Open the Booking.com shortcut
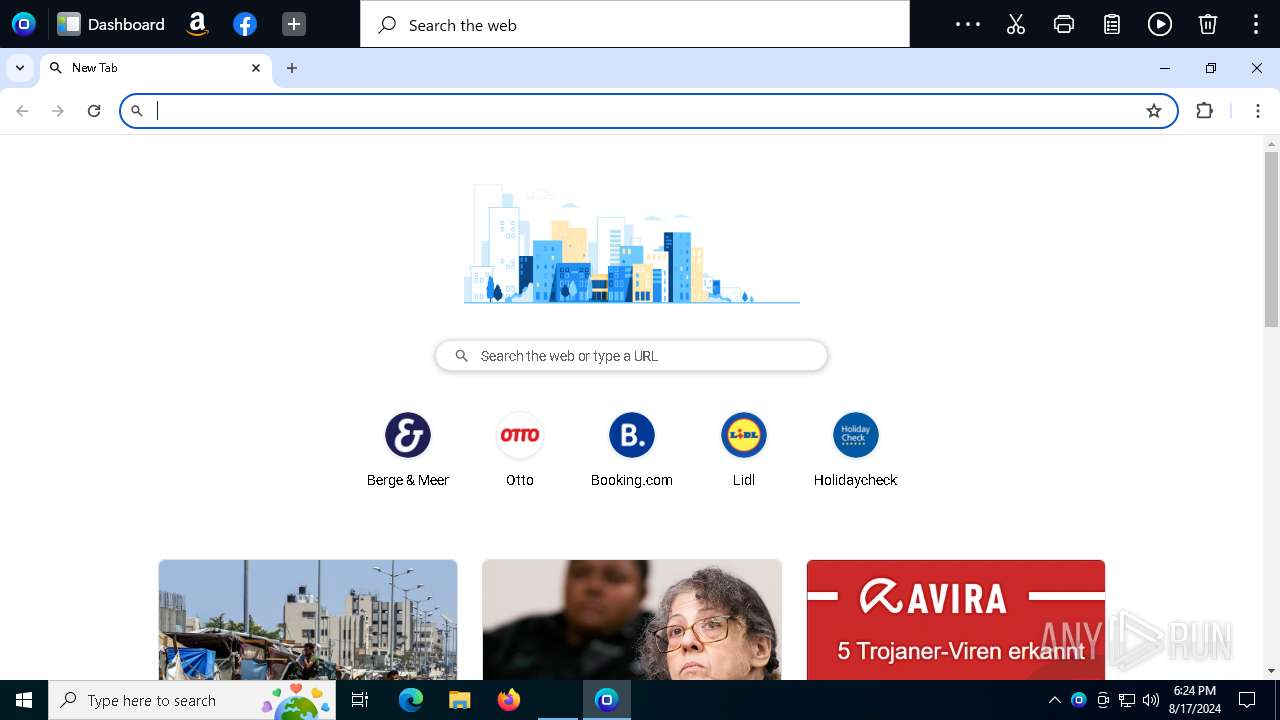The height and width of the screenshot is (720, 1280). click(632, 450)
